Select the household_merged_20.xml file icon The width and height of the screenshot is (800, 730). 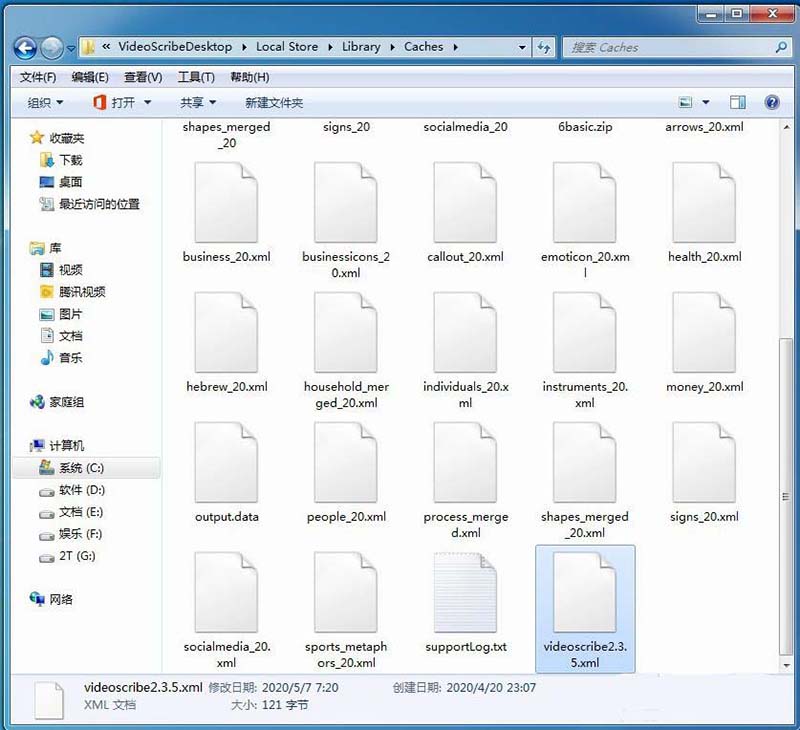tap(345, 332)
